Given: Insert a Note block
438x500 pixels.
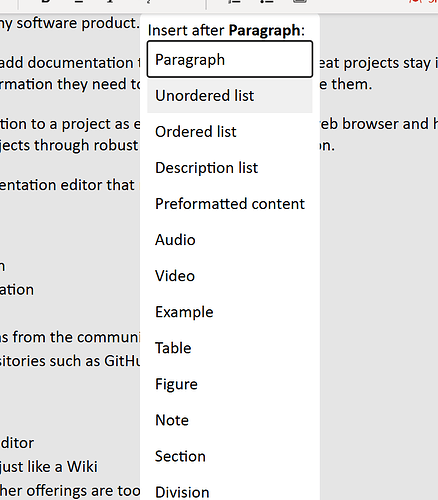Looking at the screenshot, I should point(230,420).
